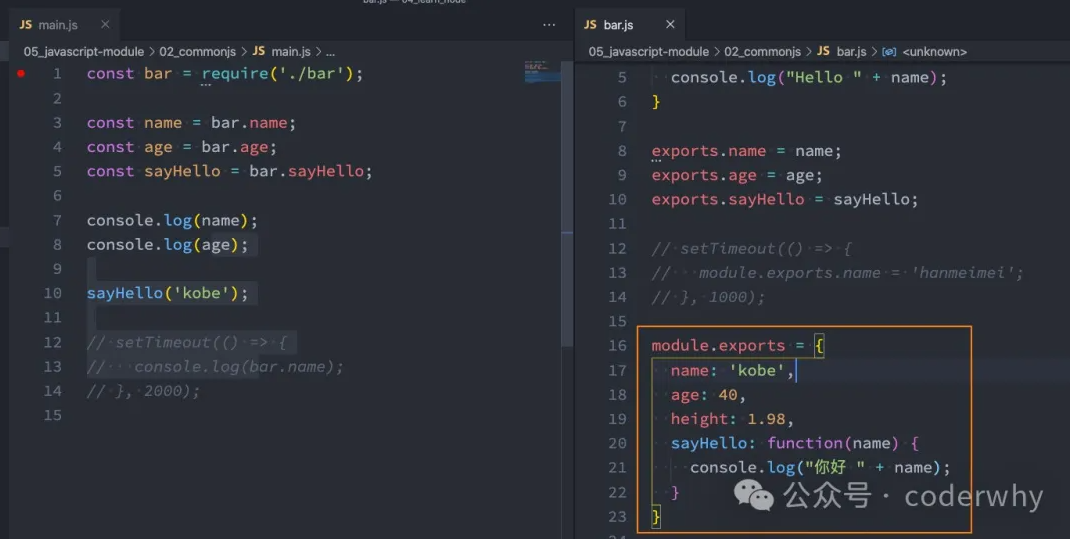Click 'bar.name' on main.js line 3
Viewport: 1070px width, 539px height.
click(248, 123)
